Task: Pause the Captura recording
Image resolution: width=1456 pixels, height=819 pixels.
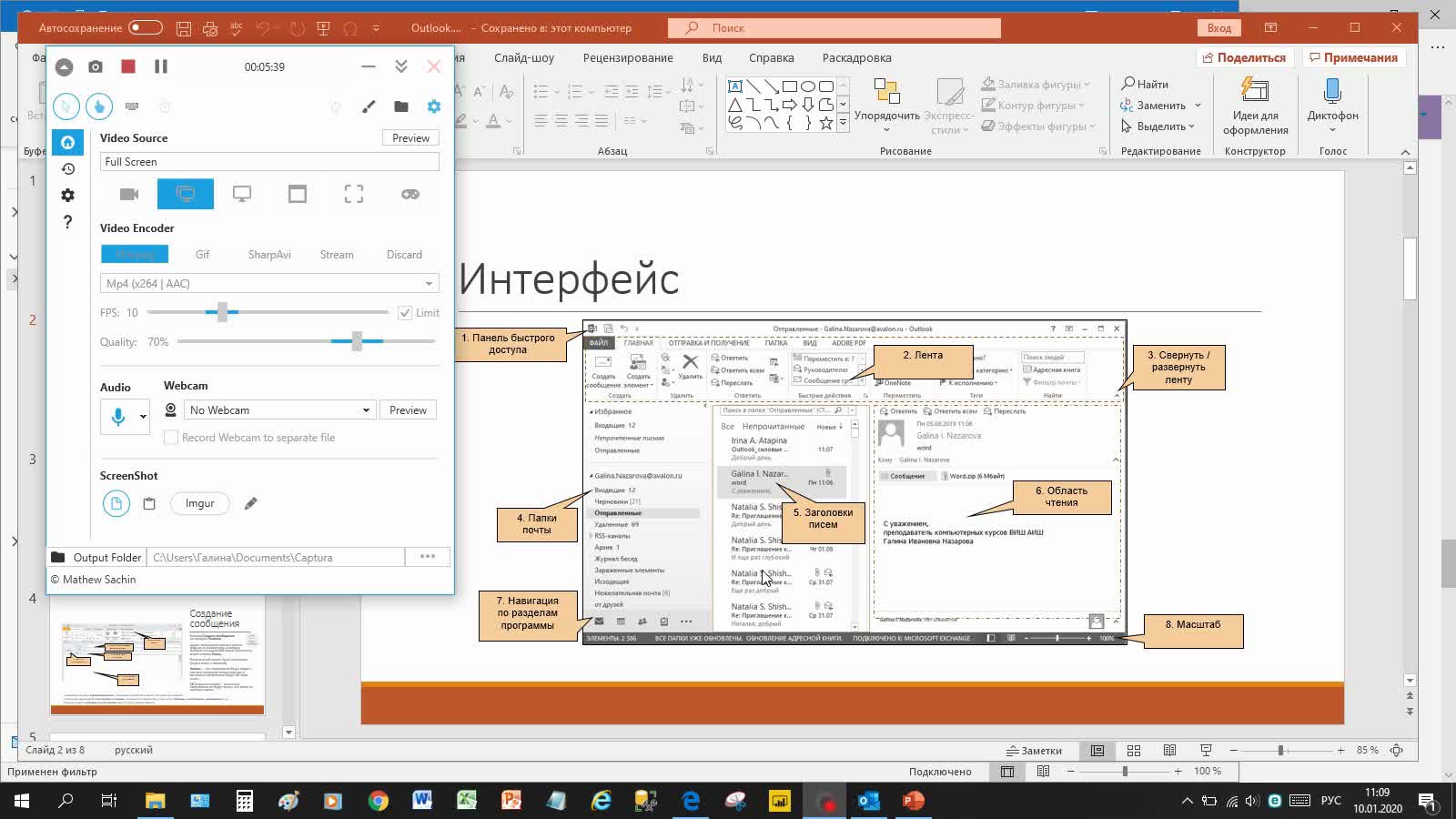Action: 161,66
